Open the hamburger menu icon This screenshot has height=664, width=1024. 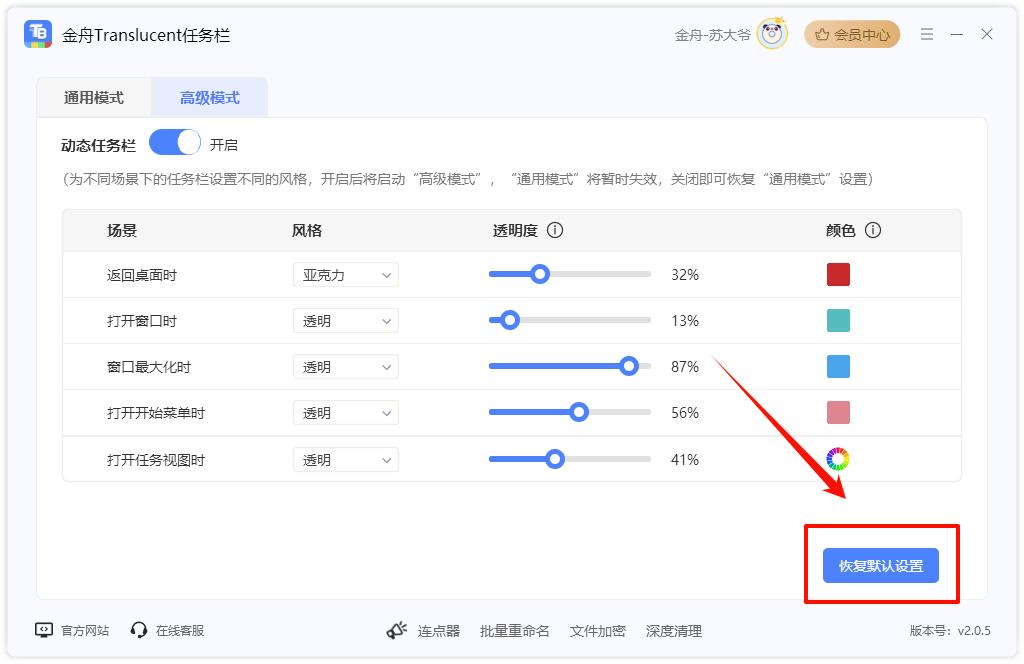coord(927,34)
